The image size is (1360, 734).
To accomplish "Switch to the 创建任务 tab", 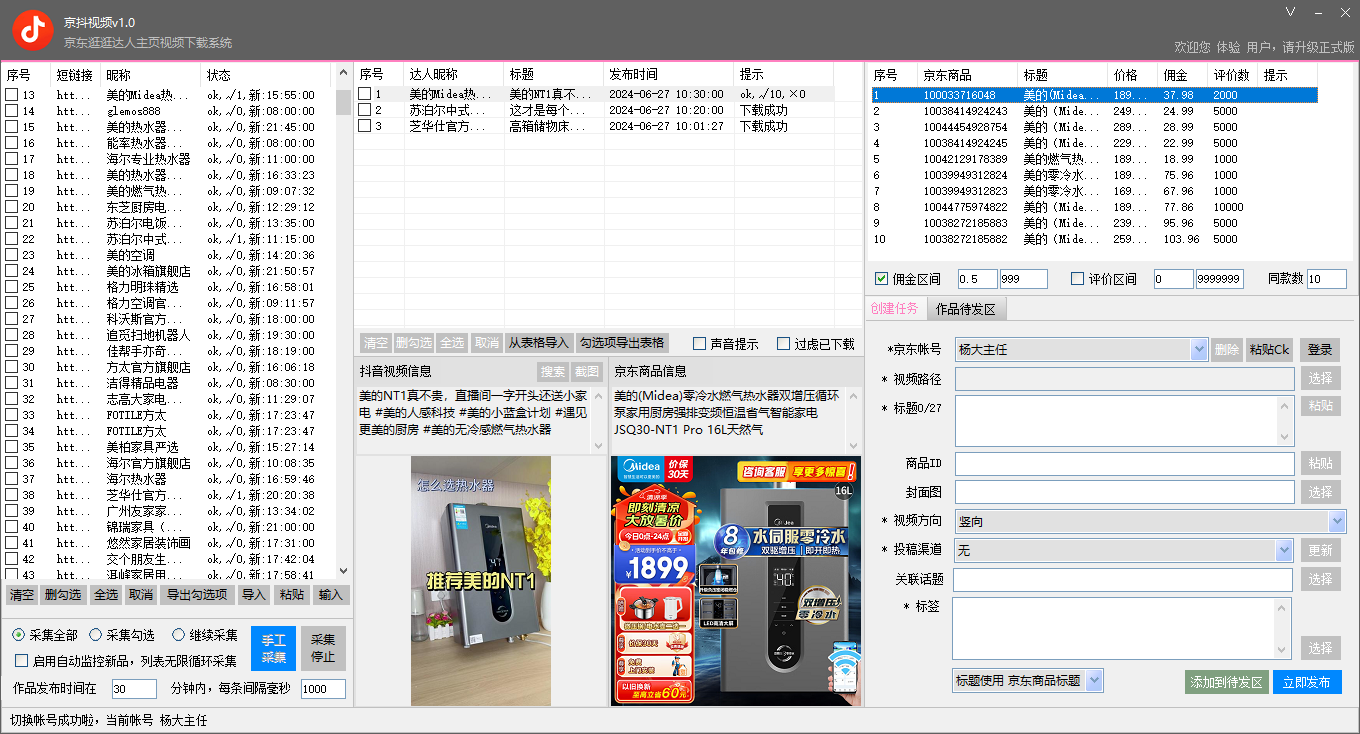I will tap(895, 309).
